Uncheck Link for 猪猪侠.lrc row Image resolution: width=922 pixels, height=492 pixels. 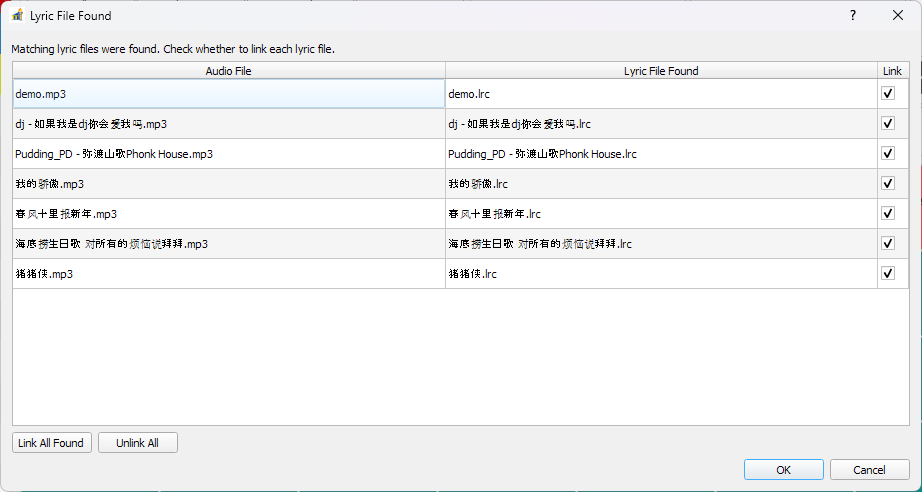[x=887, y=273]
